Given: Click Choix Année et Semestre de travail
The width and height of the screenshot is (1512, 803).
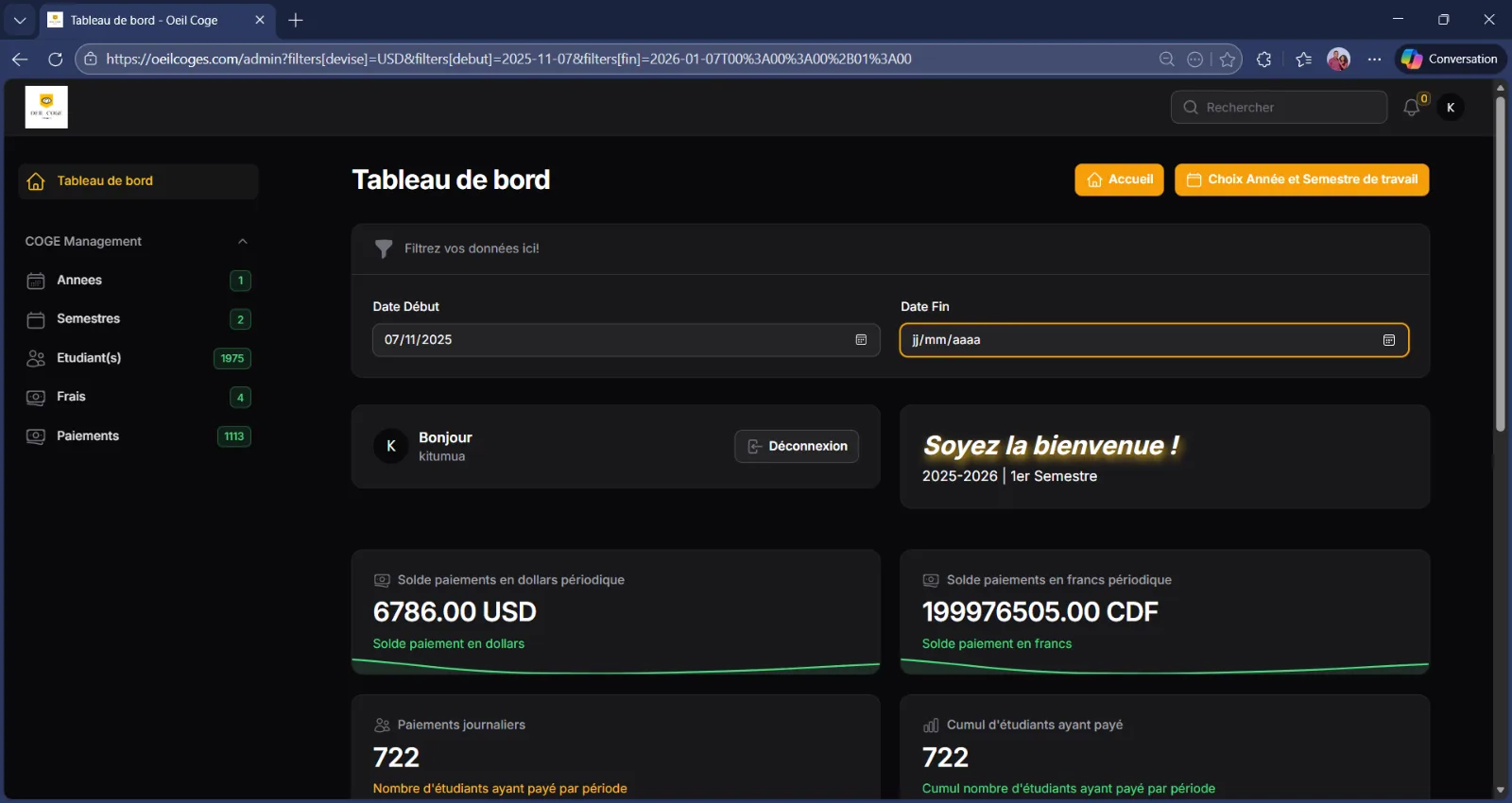Looking at the screenshot, I should click(1301, 179).
